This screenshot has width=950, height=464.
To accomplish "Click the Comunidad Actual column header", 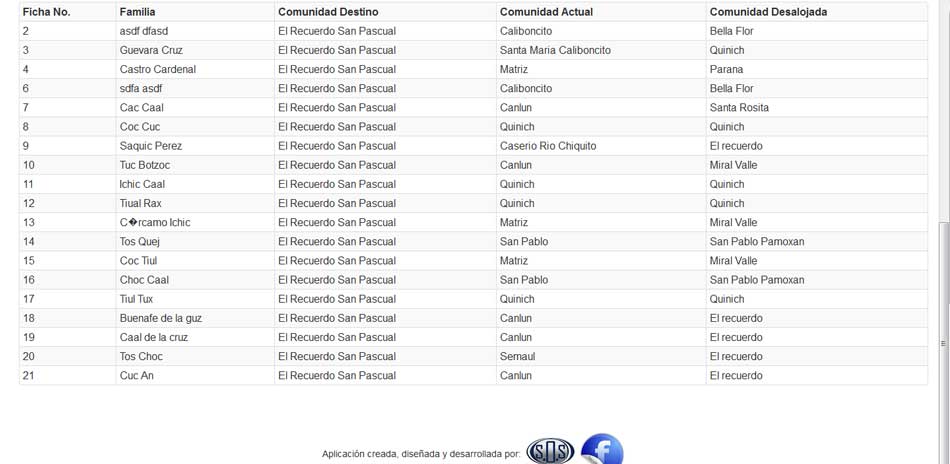I will 601,12.
